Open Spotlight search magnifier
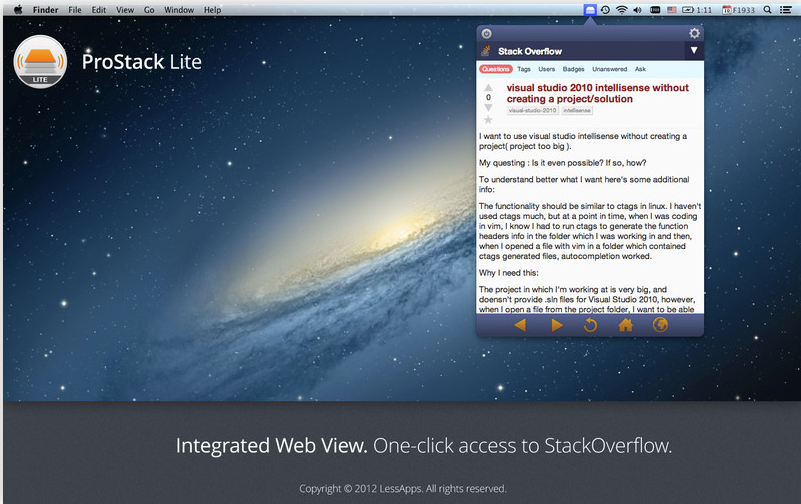The height and width of the screenshot is (504, 801). (x=767, y=10)
